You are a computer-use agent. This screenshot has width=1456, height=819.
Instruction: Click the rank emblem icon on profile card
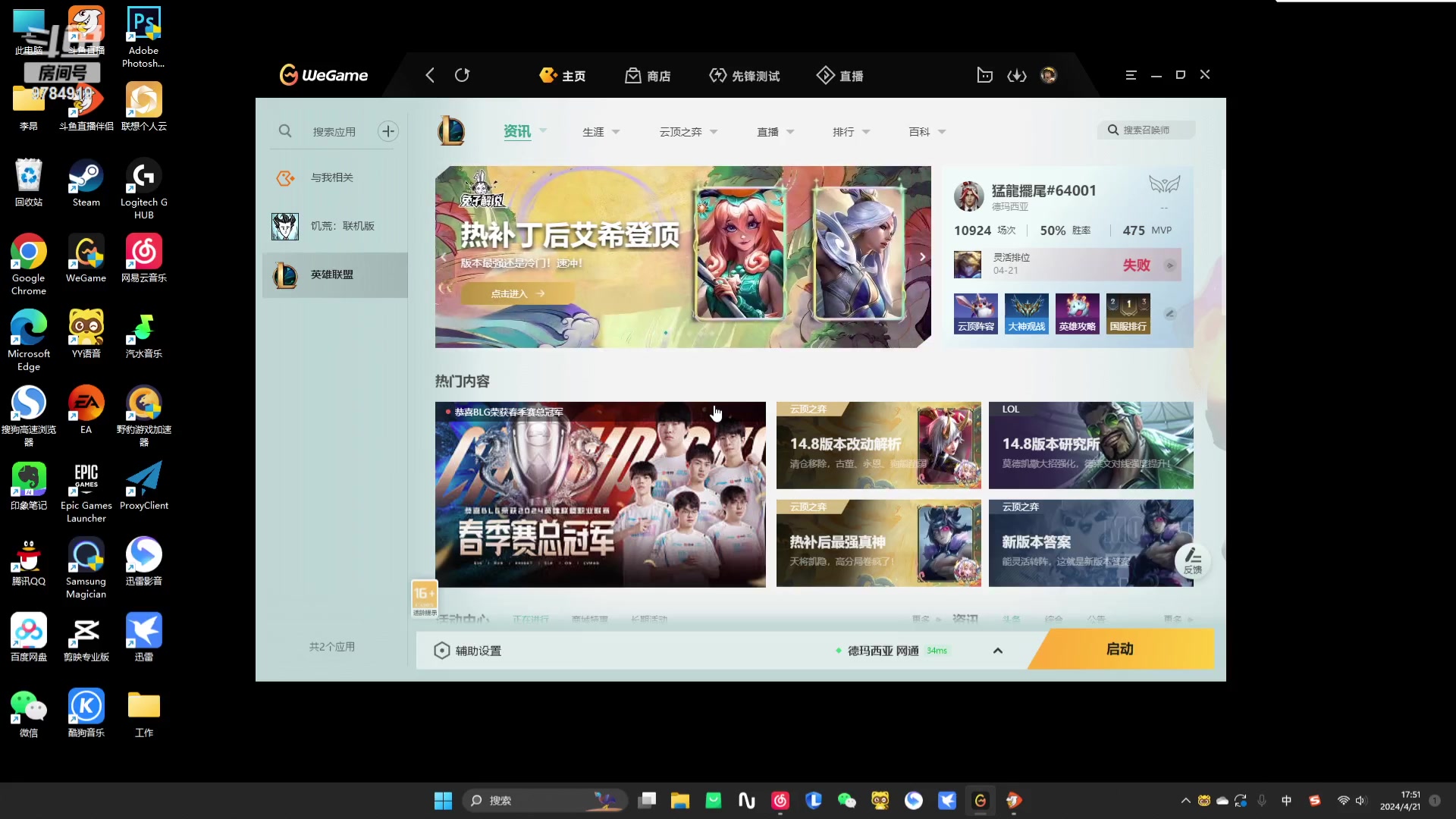[1164, 184]
